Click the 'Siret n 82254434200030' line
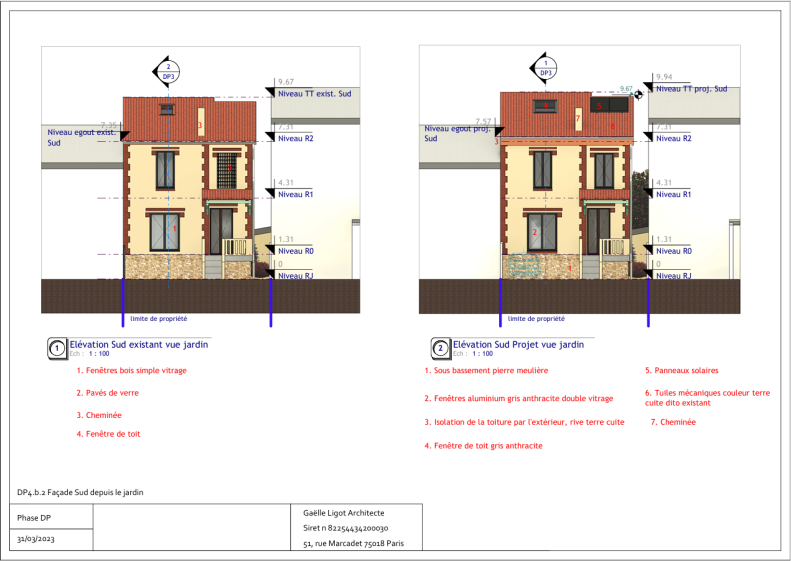This screenshot has height=561, width=791. tap(346, 528)
